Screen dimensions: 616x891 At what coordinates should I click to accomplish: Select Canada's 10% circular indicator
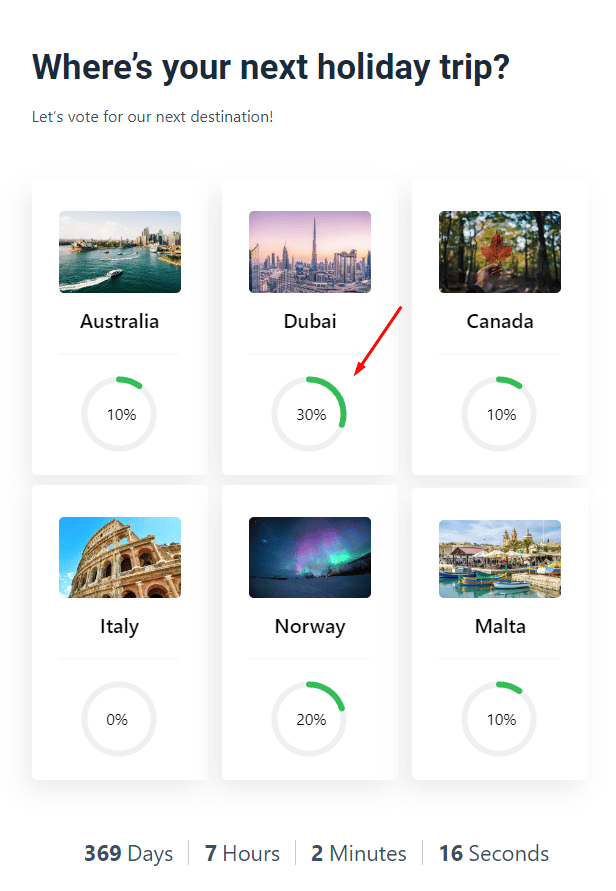pyautogui.click(x=499, y=414)
